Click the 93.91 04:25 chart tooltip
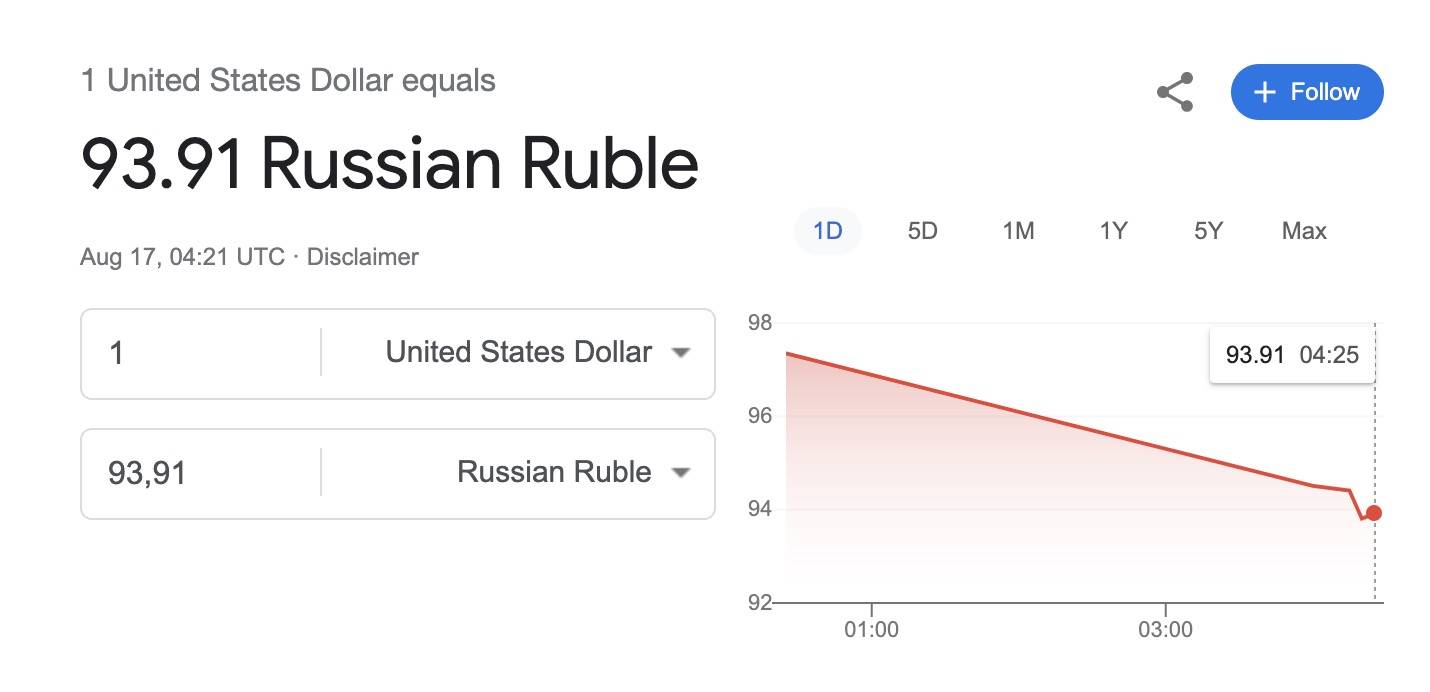 click(x=1292, y=355)
